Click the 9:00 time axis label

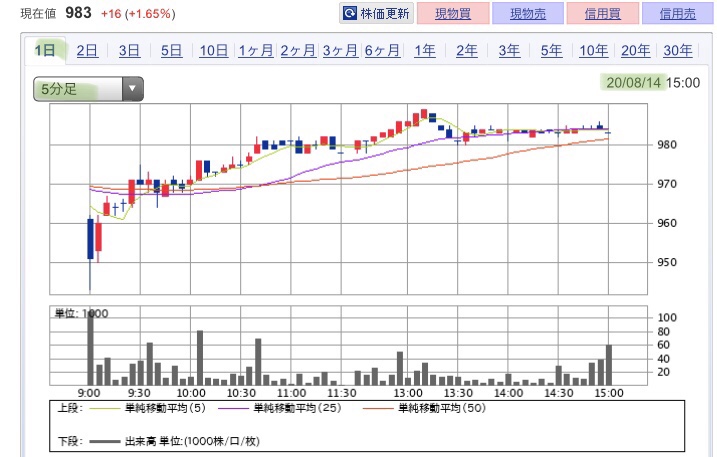click(x=89, y=393)
